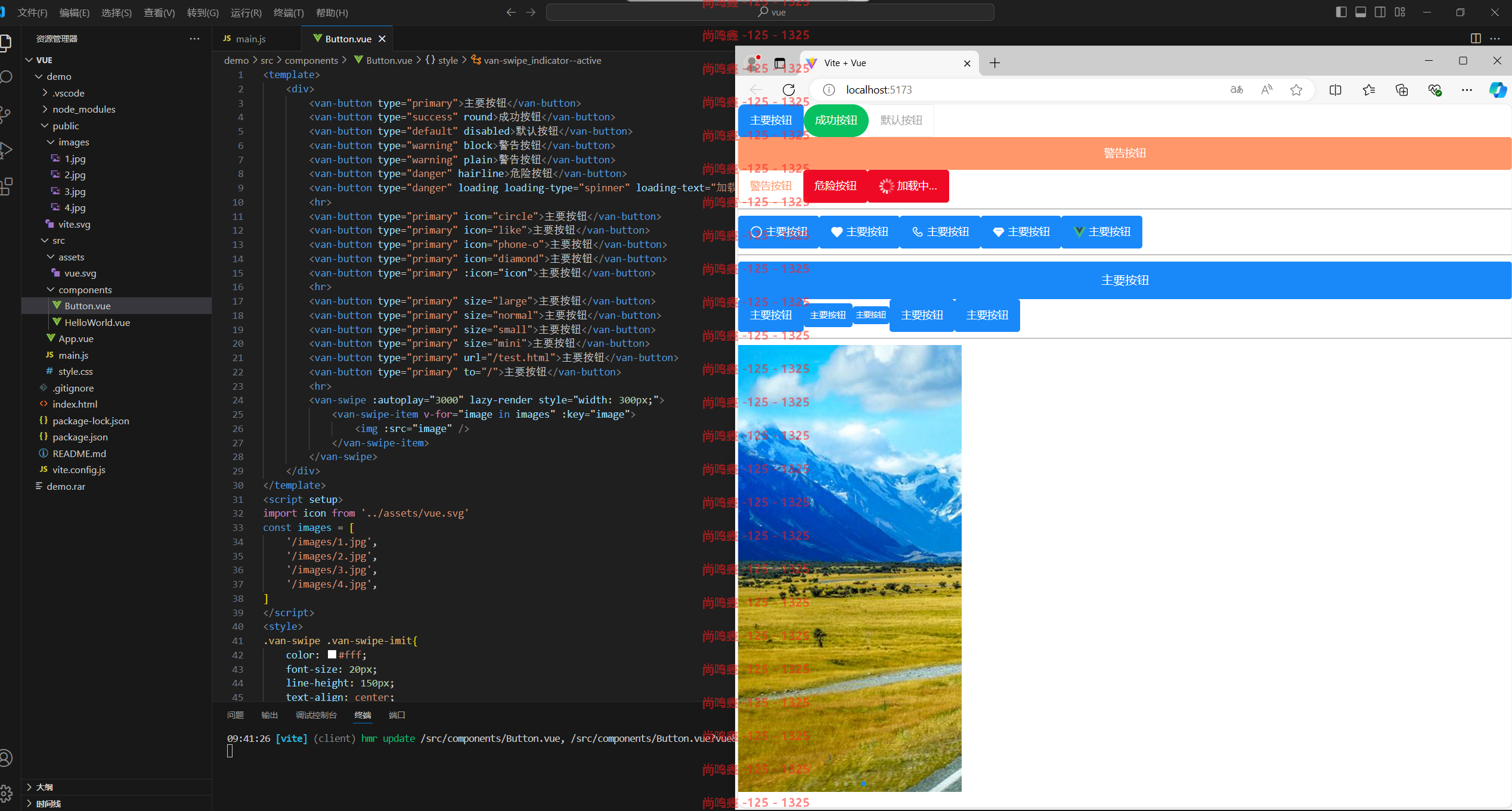This screenshot has height=811, width=1512.
Task: Open Accounts icon in activity bar
Action: (x=6, y=758)
